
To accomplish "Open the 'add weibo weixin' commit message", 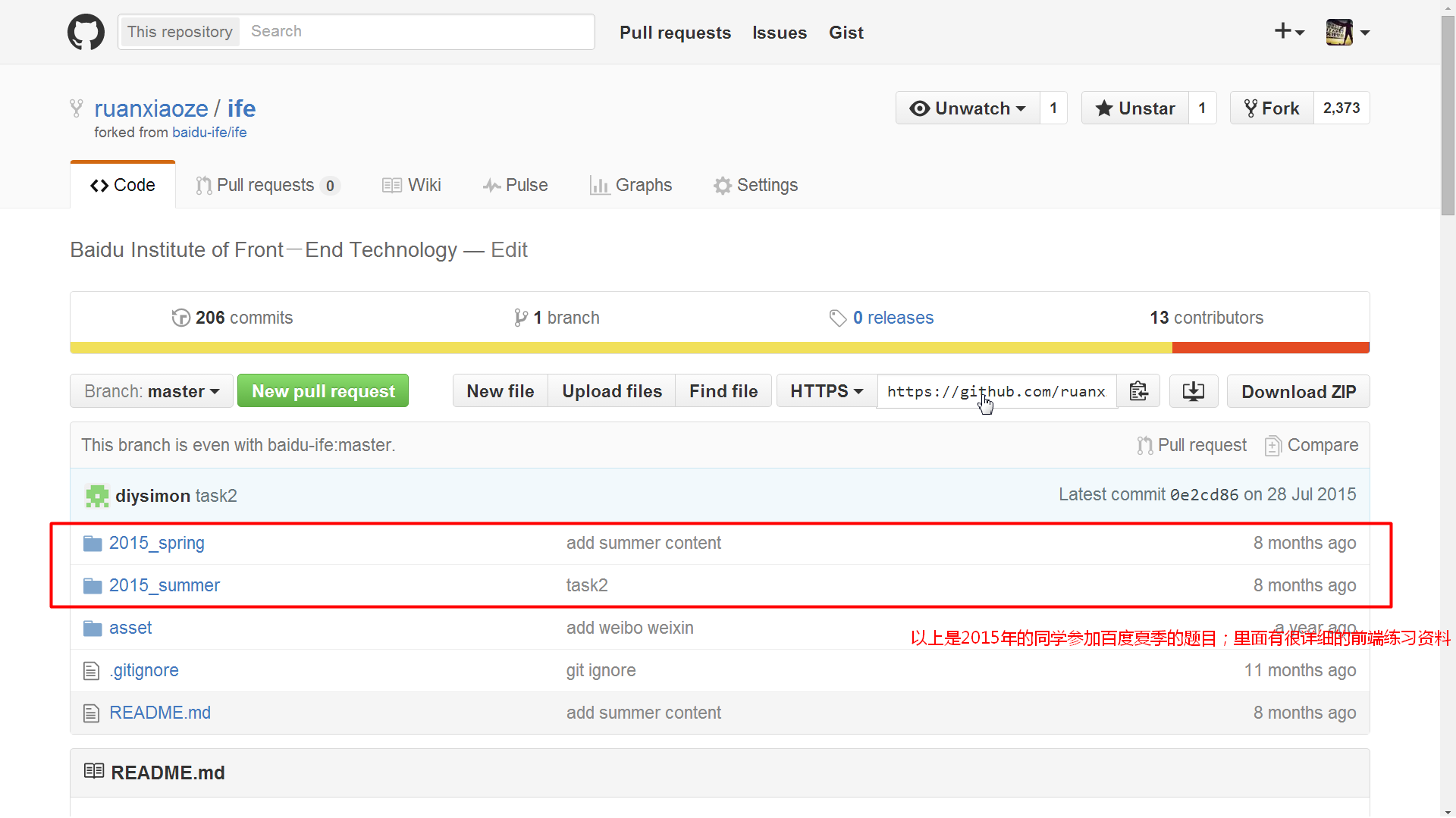I will coord(629,628).
